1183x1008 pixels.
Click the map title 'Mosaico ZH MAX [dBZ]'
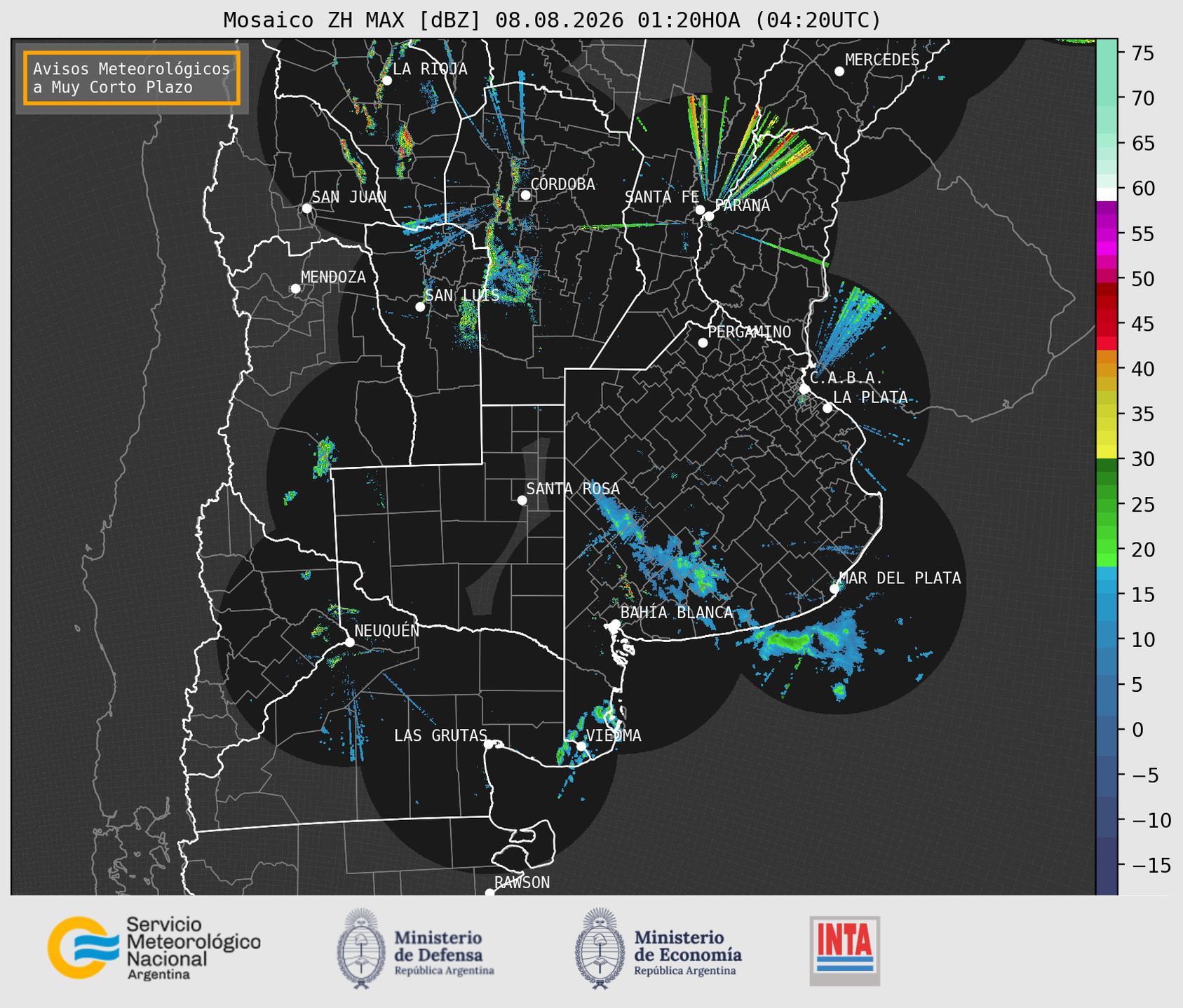(353, 20)
